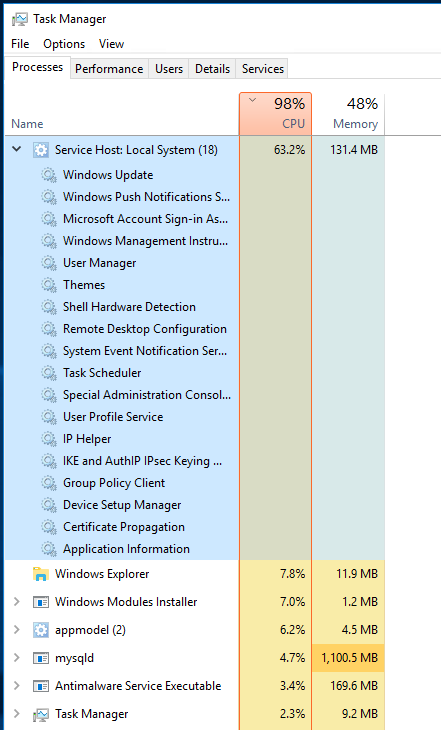Collapse the Service Host: Local System group
The height and width of the screenshot is (730, 441).
(x=17, y=149)
